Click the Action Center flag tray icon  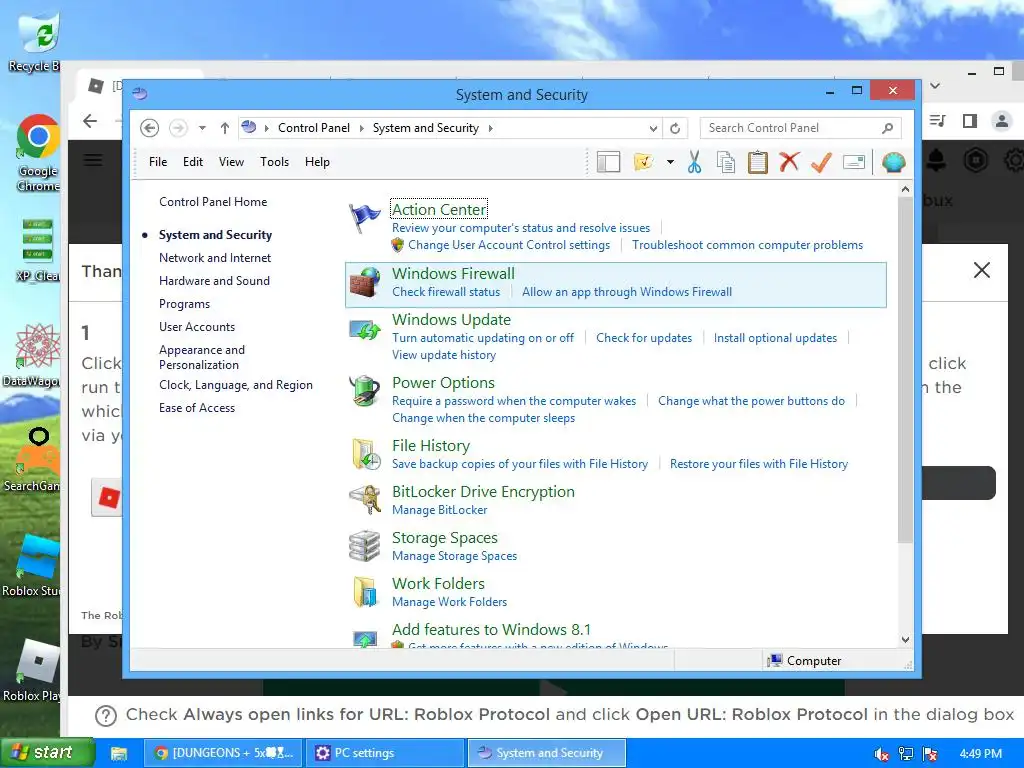pos(930,754)
